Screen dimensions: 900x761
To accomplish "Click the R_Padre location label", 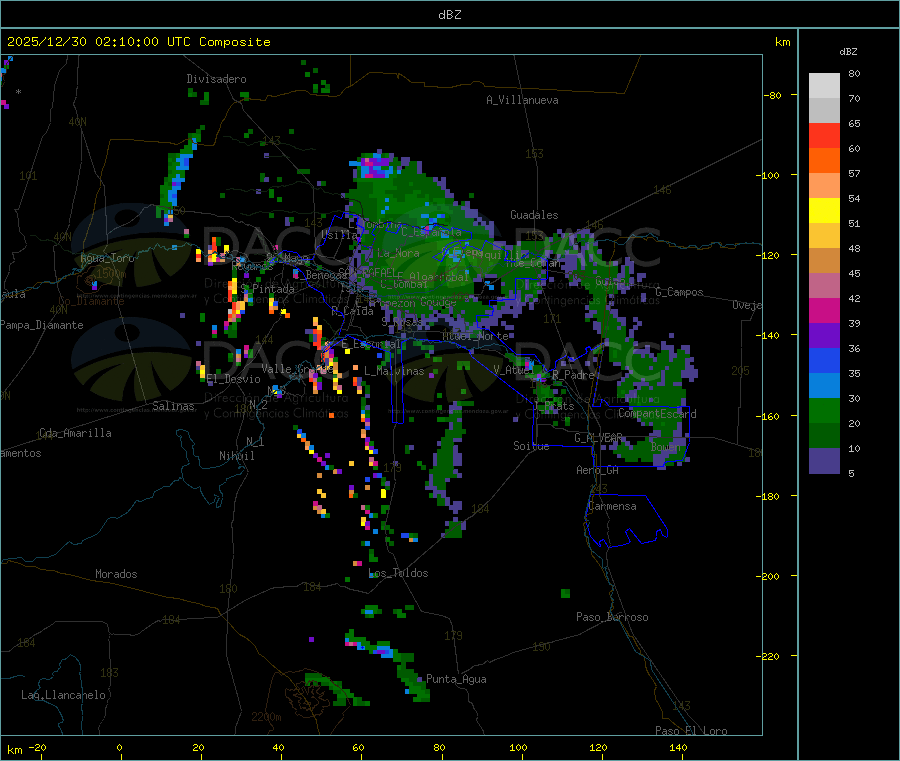I will point(573,375).
